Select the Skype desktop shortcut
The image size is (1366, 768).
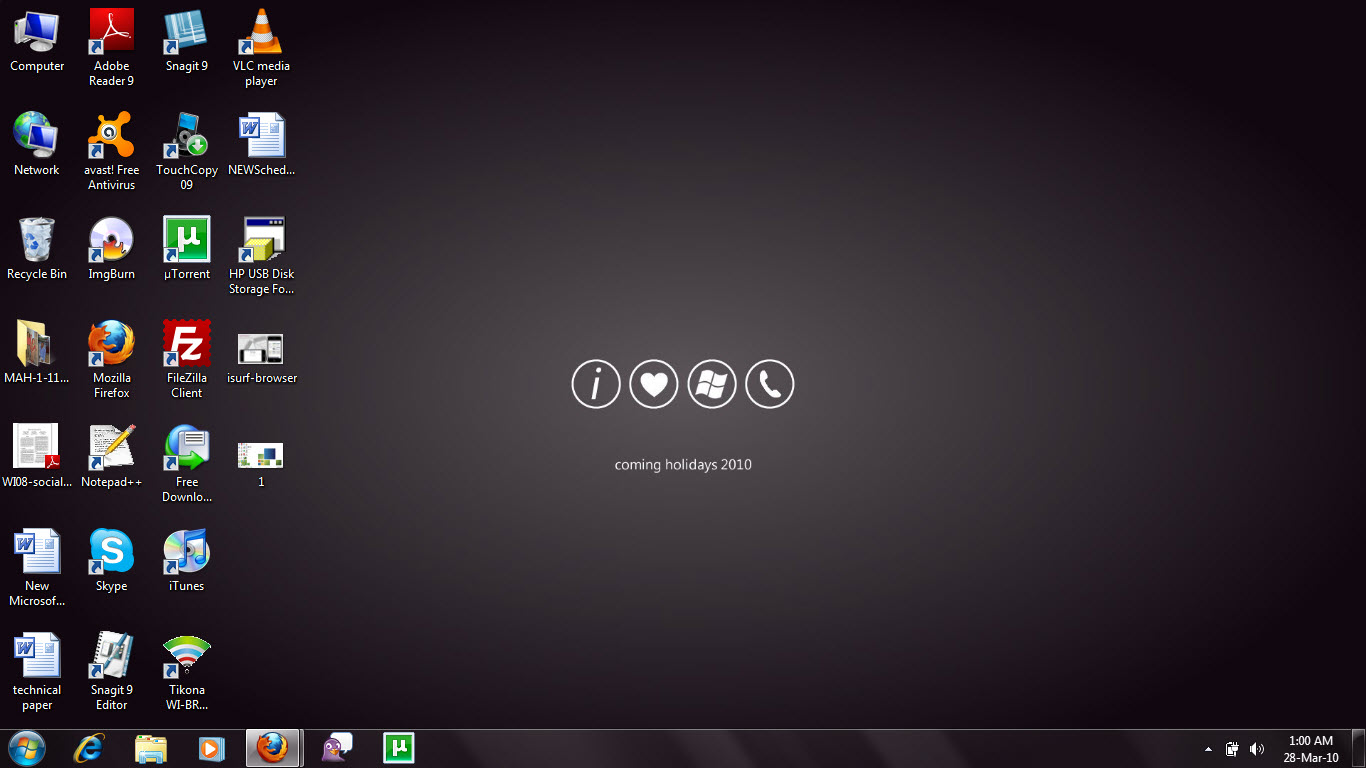[111, 560]
